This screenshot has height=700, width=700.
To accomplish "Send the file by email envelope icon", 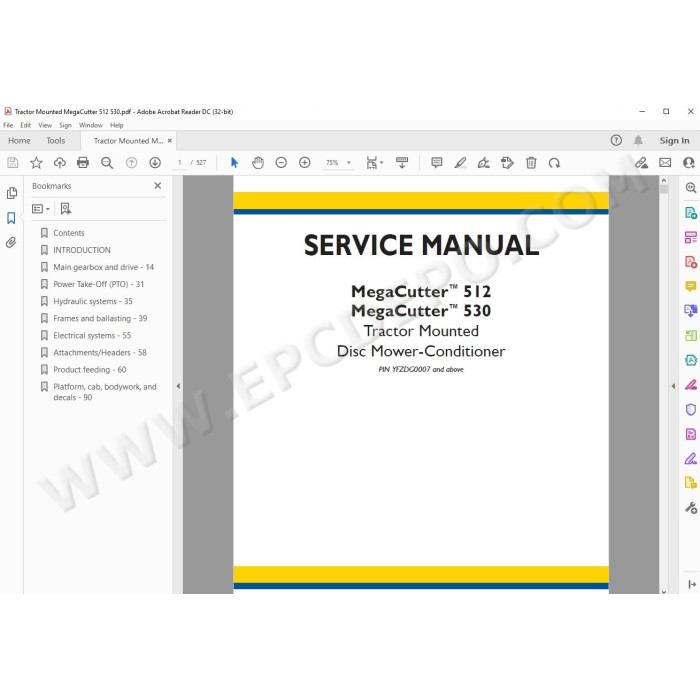I will tap(665, 163).
